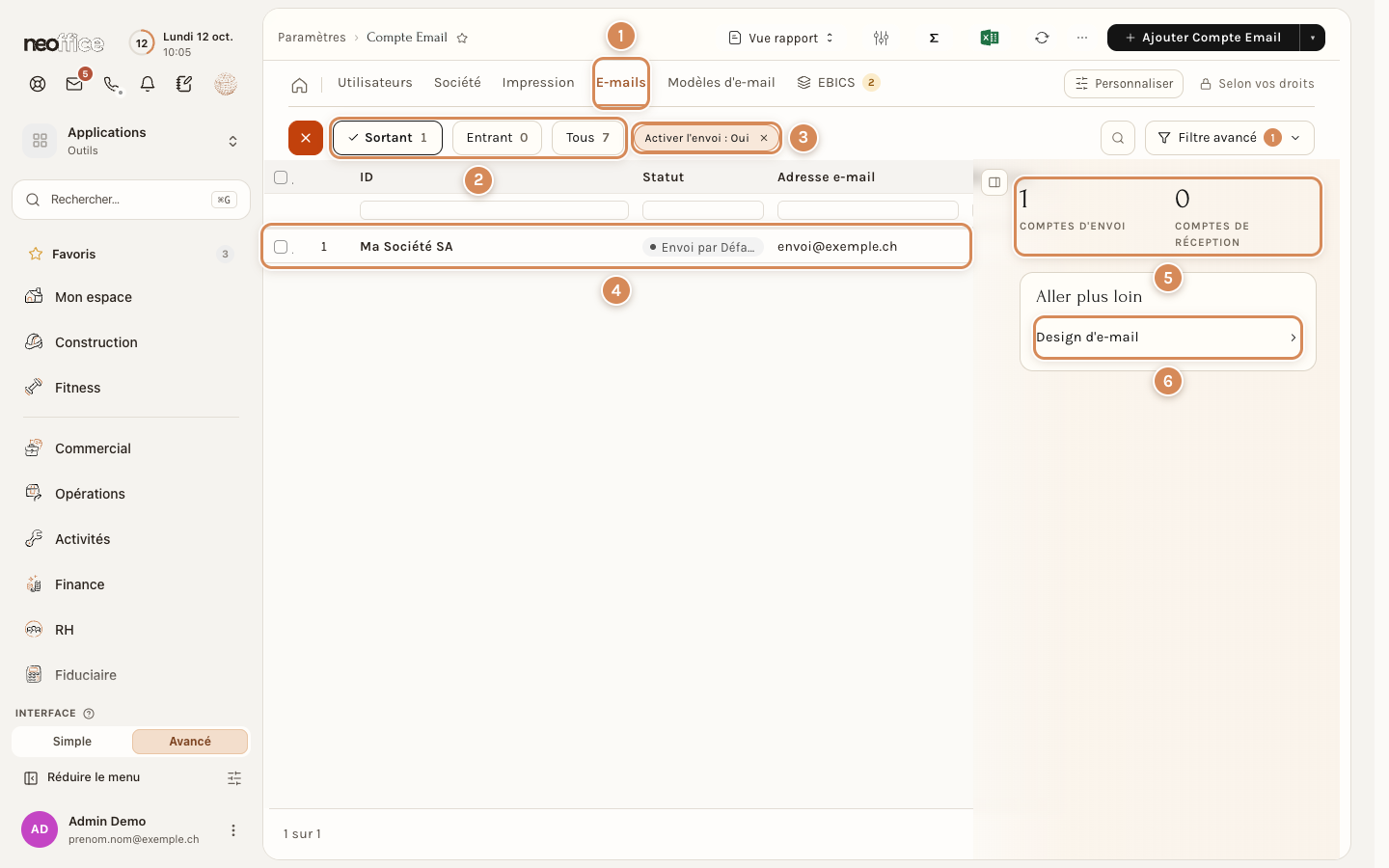Open the E-mails tab
This screenshot has width=1389, height=868.
tap(621, 83)
